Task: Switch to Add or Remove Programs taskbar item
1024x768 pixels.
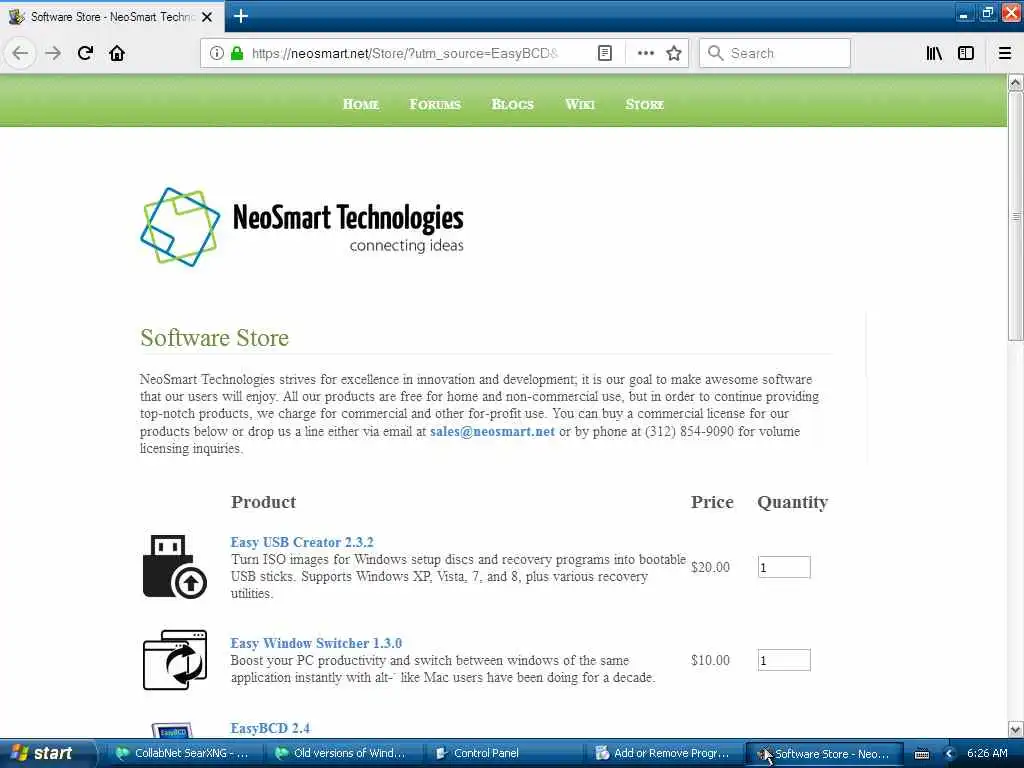Action: (x=664, y=754)
